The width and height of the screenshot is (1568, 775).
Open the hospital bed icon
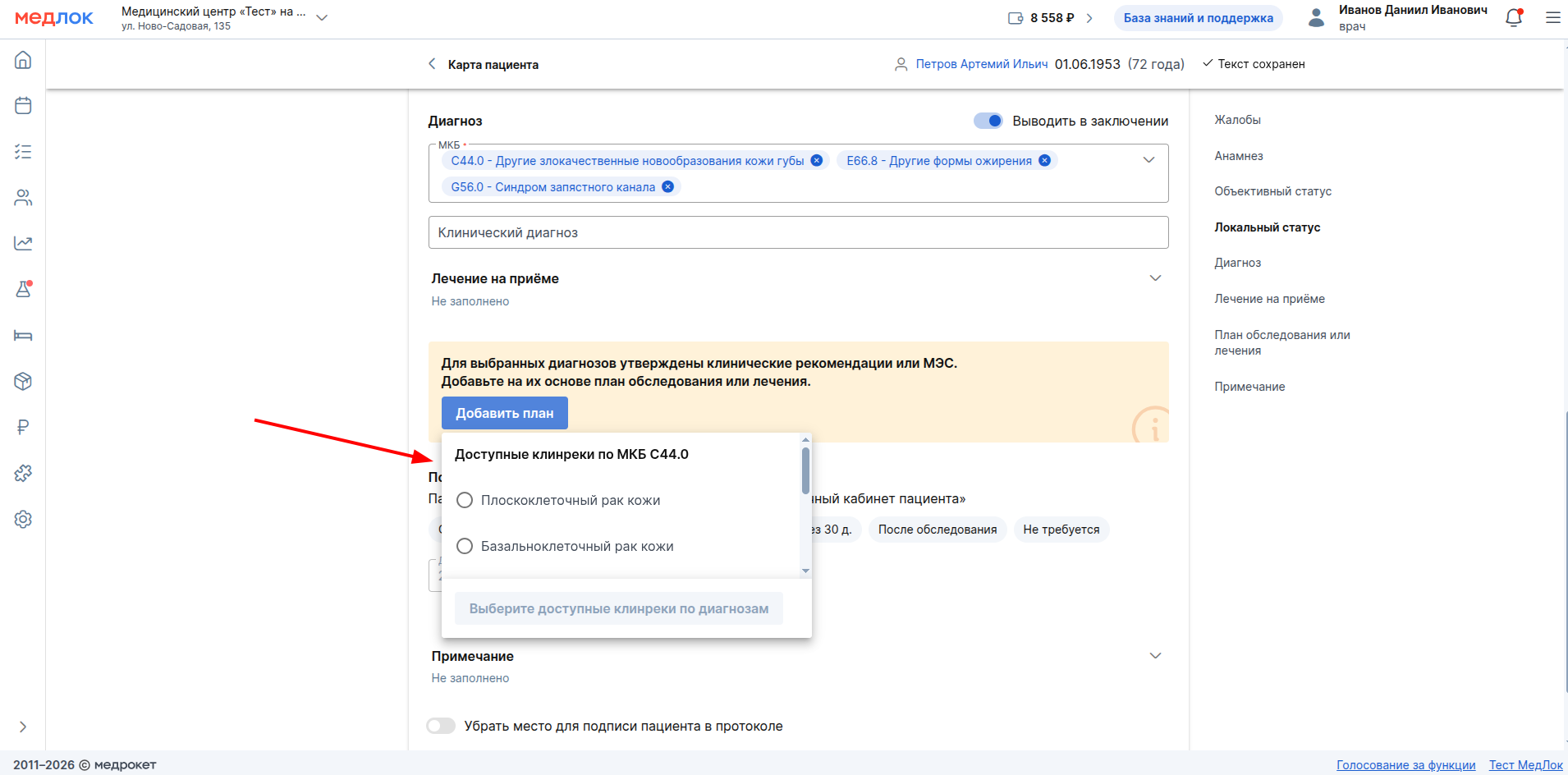(x=23, y=335)
